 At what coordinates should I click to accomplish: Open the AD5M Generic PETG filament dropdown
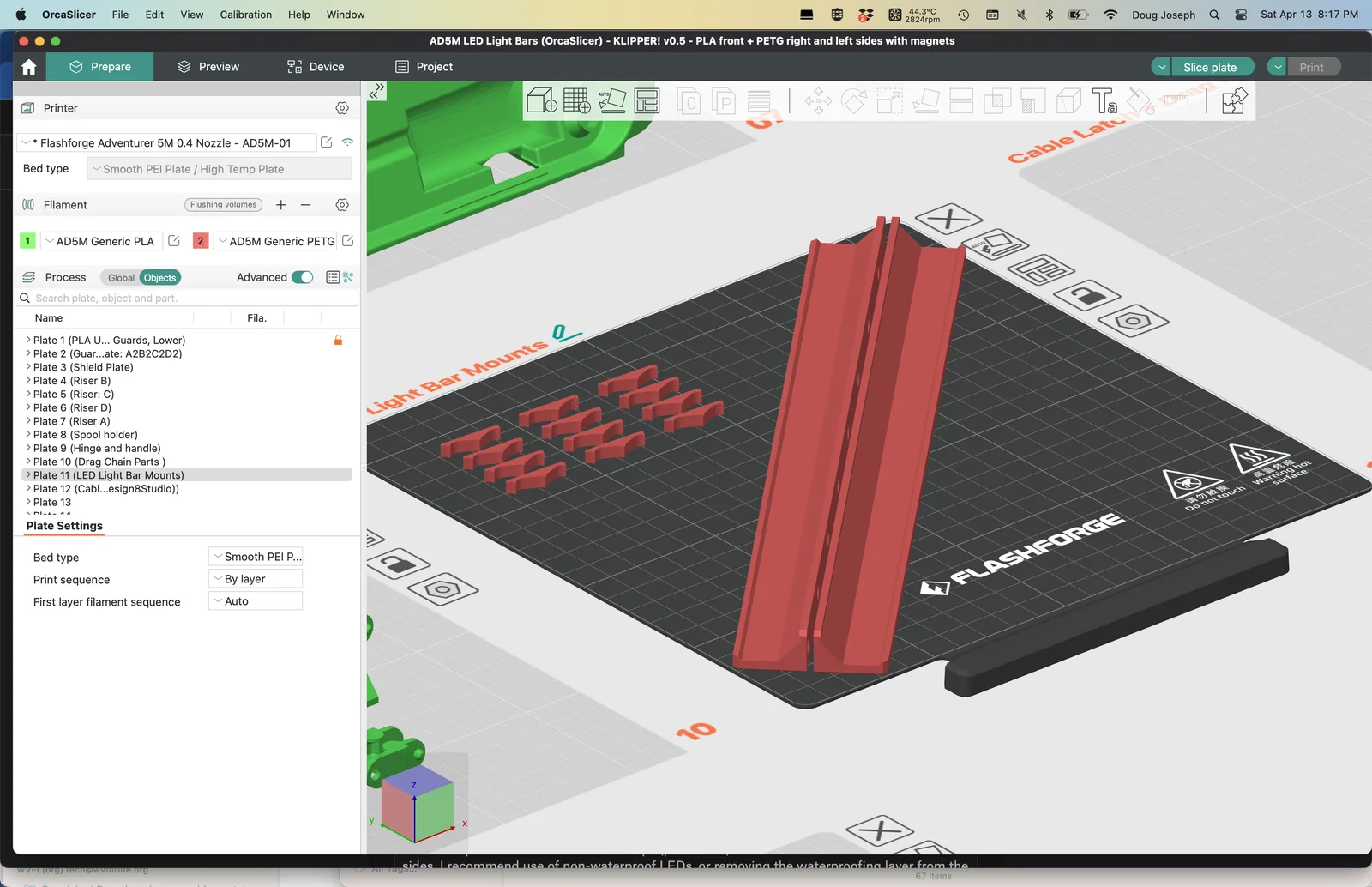tap(275, 241)
